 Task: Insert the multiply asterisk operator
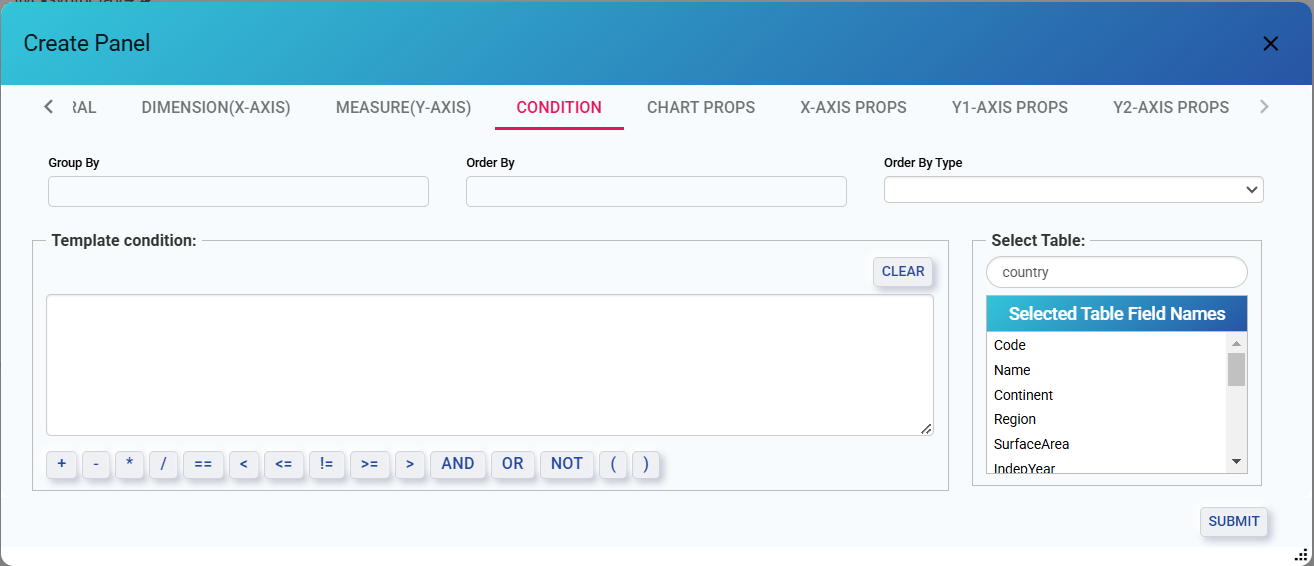point(130,464)
